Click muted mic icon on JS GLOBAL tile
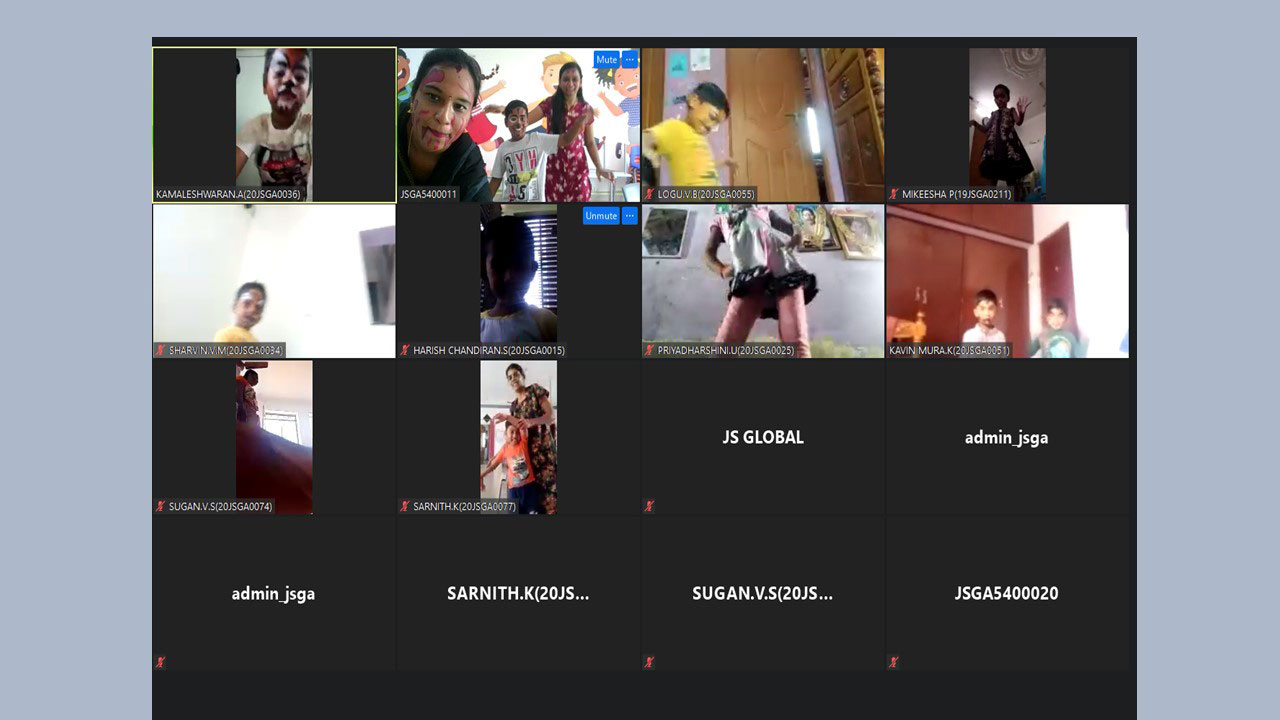 tap(649, 506)
